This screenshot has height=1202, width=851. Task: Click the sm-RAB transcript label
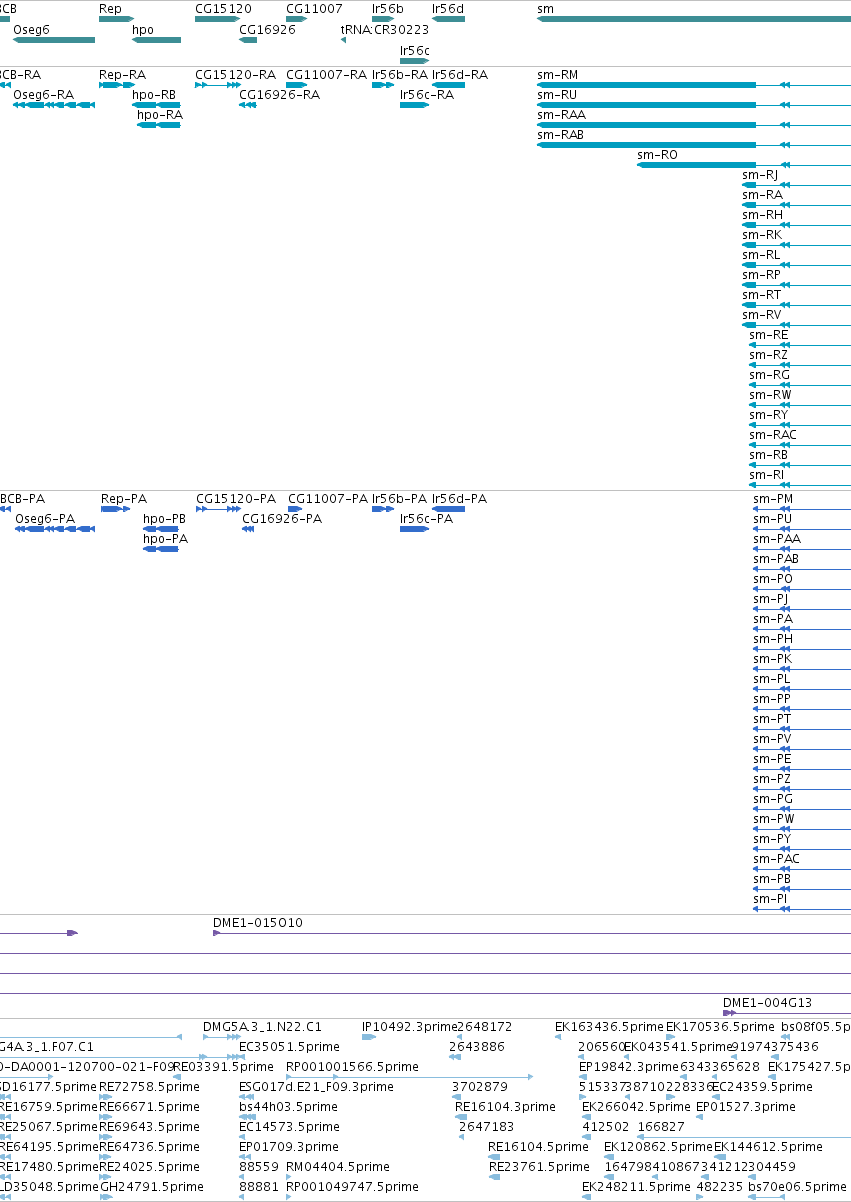(x=560, y=135)
